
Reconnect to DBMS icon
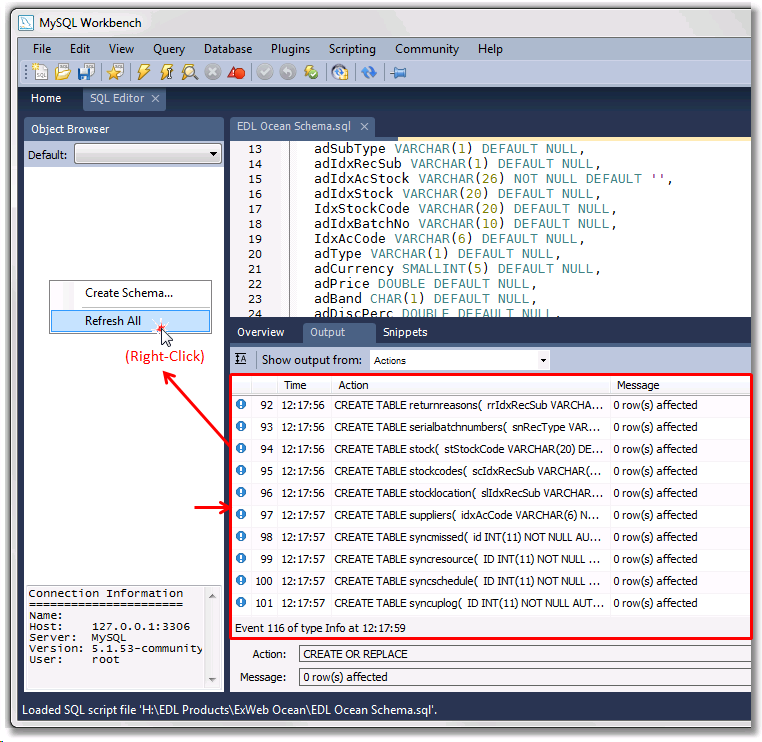(x=340, y=72)
